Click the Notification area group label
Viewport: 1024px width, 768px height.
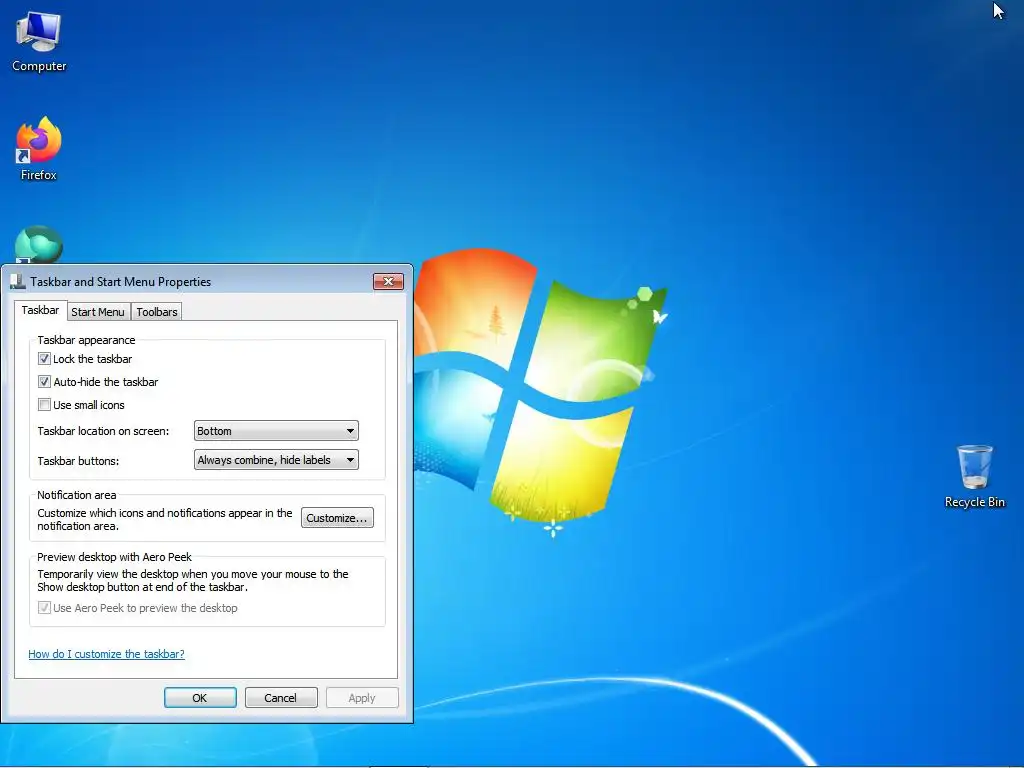point(76,495)
